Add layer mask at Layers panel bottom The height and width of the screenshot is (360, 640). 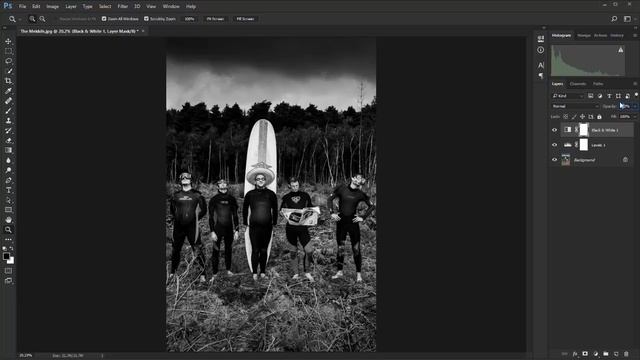coord(585,354)
